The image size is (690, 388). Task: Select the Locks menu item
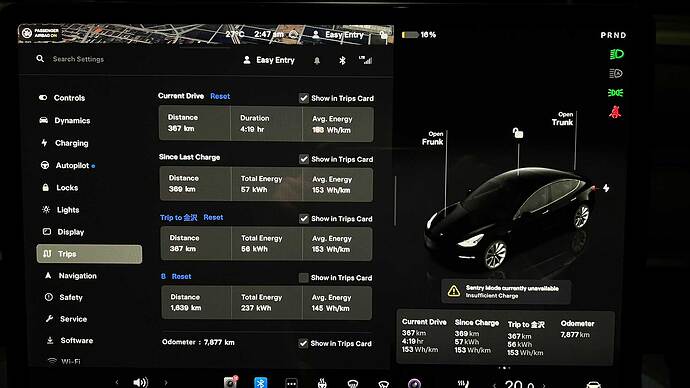pyautogui.click(x=60, y=187)
